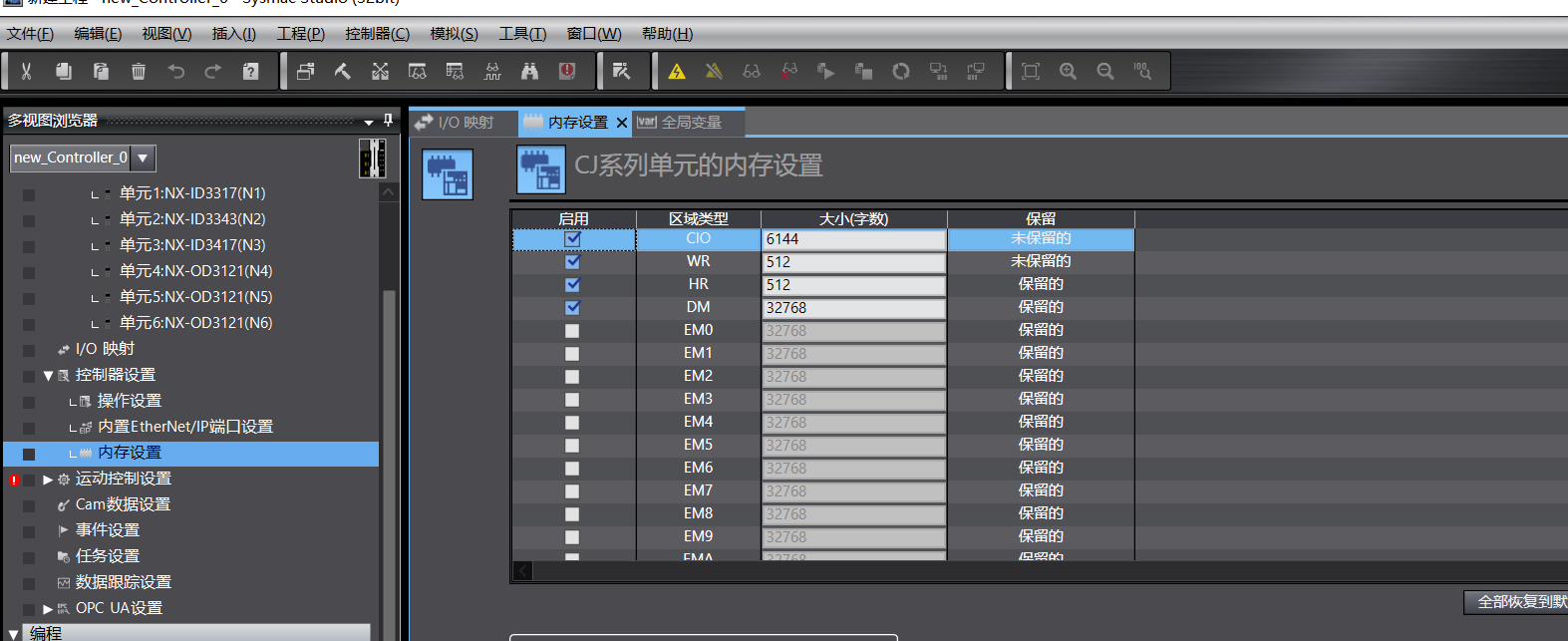Click the CIO size input field
This screenshot has width=1568, height=641.
pos(853,239)
